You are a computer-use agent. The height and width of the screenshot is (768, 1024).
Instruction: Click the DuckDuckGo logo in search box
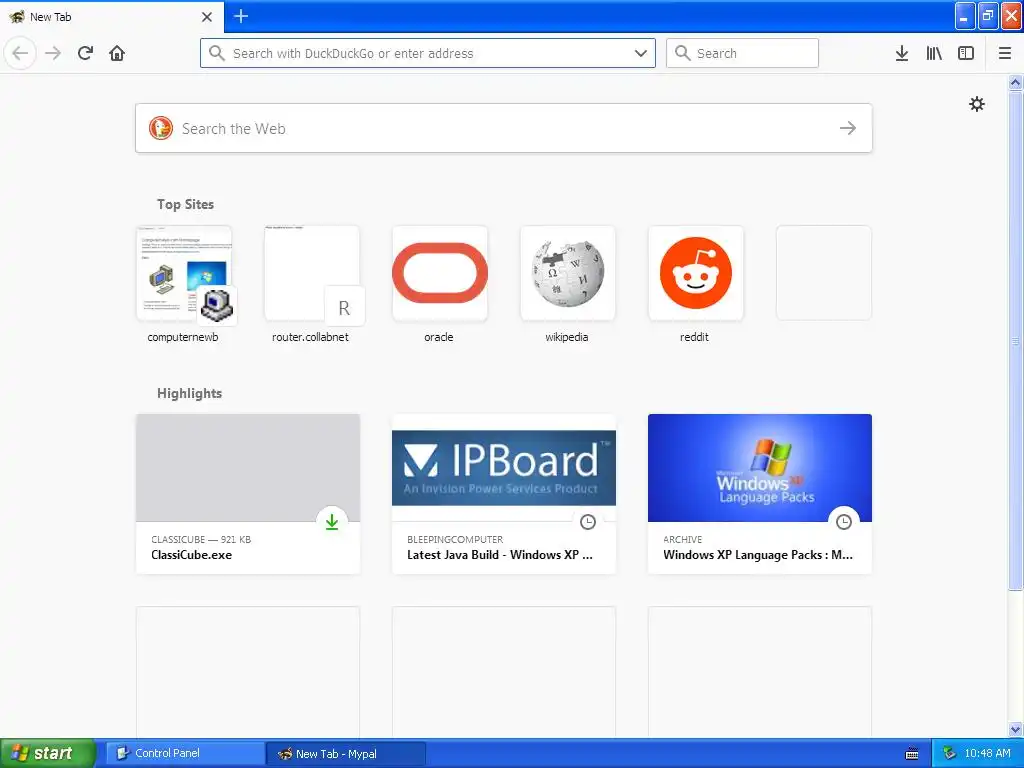[x=161, y=128]
